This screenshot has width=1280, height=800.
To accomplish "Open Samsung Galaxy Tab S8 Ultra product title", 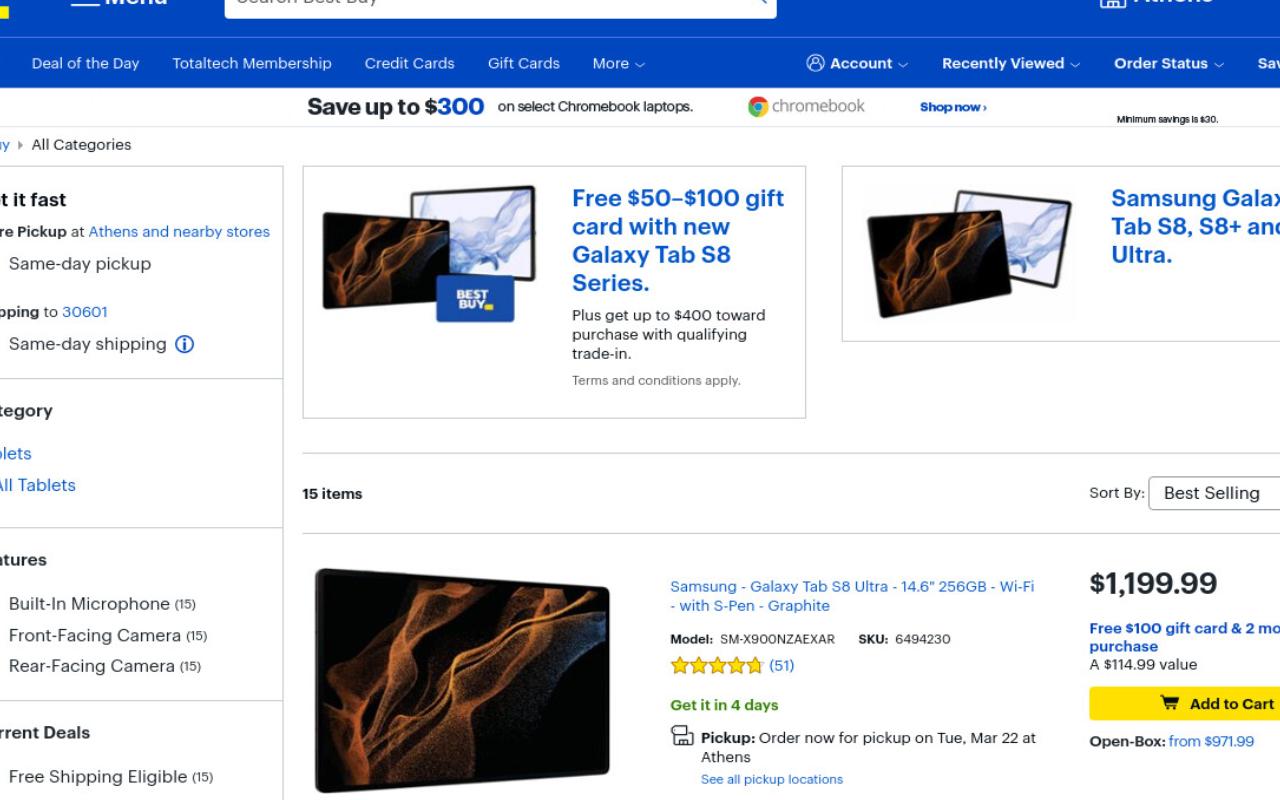I will tap(852, 596).
